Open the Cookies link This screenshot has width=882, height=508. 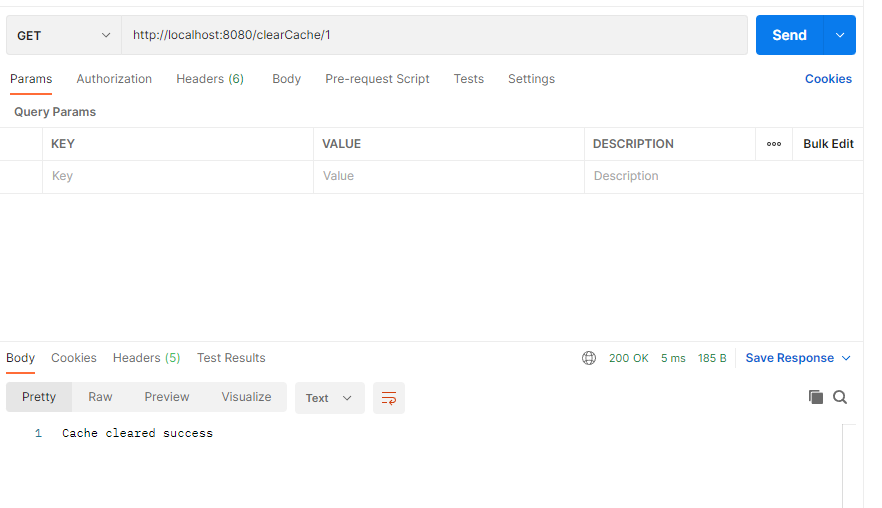tap(828, 79)
